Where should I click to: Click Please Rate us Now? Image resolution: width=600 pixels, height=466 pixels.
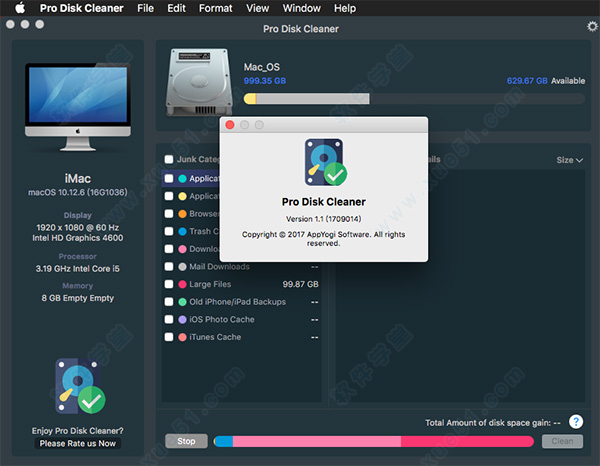coord(78,443)
